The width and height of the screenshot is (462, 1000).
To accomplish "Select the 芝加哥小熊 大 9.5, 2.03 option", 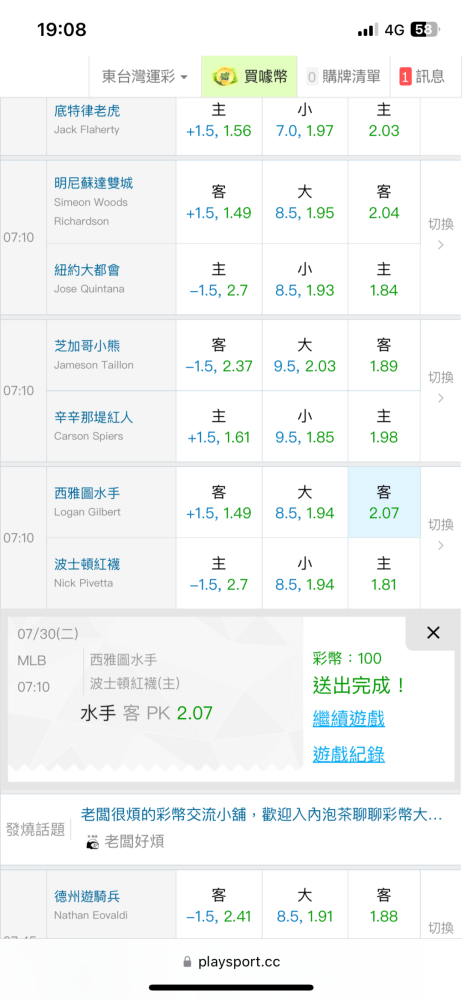I will point(305,356).
